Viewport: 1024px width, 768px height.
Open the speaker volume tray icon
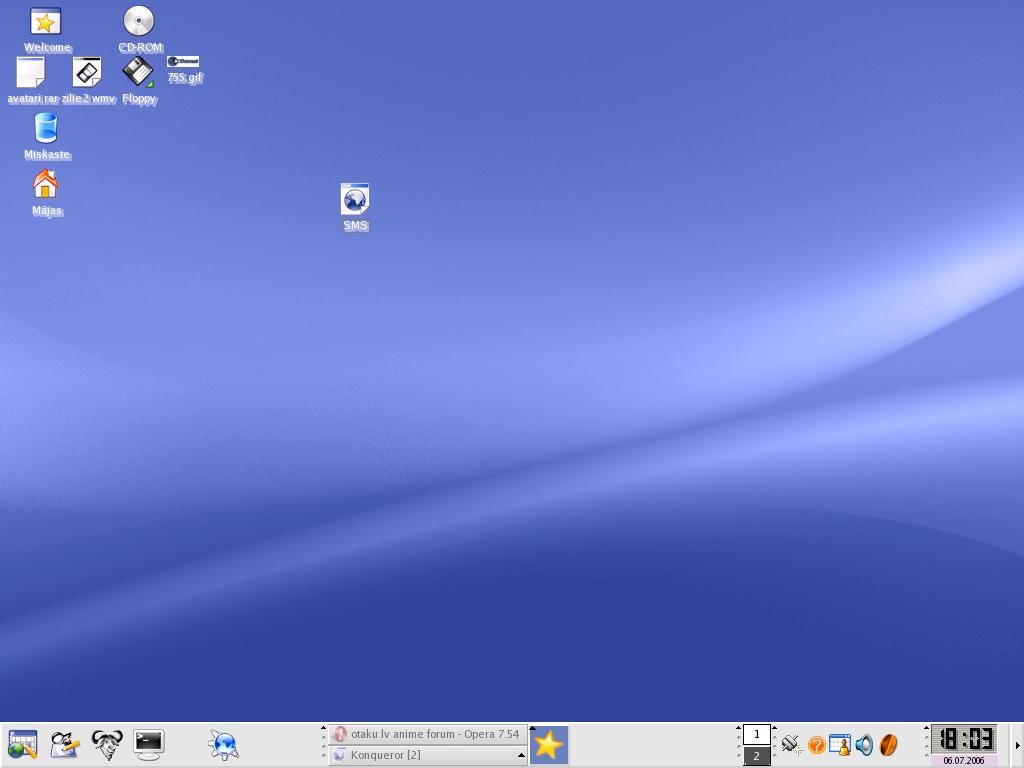(864, 744)
